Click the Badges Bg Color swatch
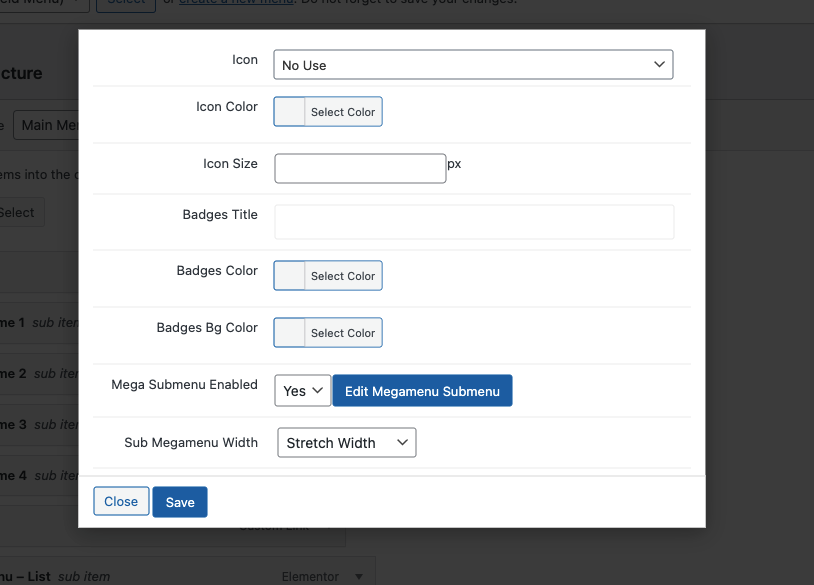 pos(290,333)
